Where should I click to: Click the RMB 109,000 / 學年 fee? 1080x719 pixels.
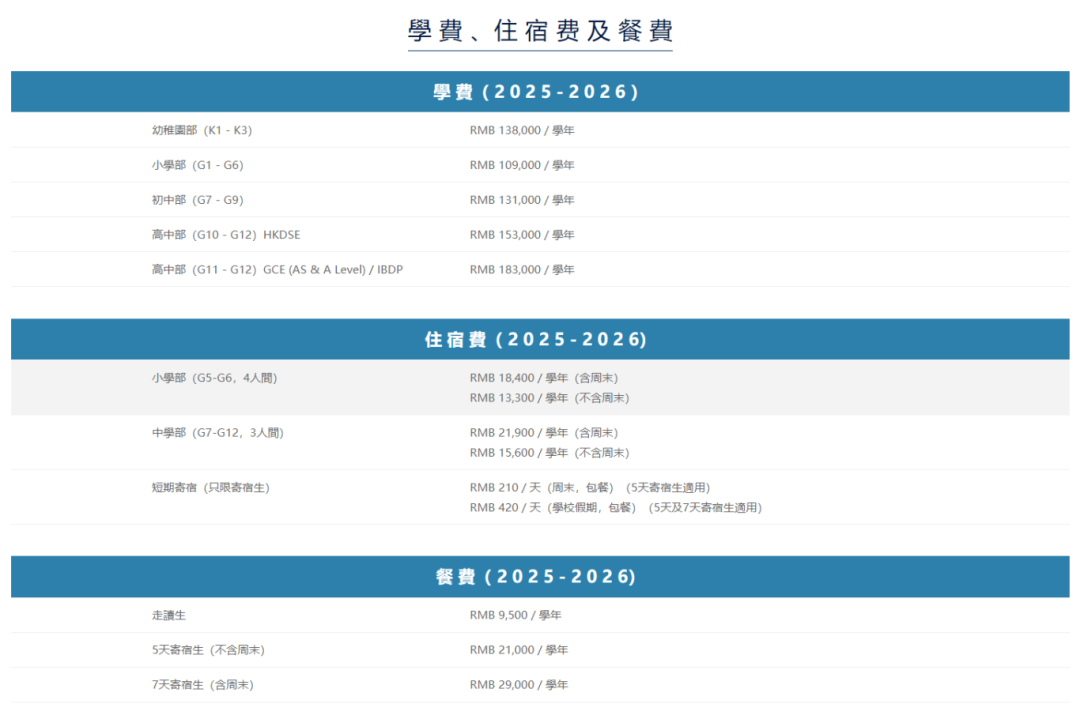point(522,165)
